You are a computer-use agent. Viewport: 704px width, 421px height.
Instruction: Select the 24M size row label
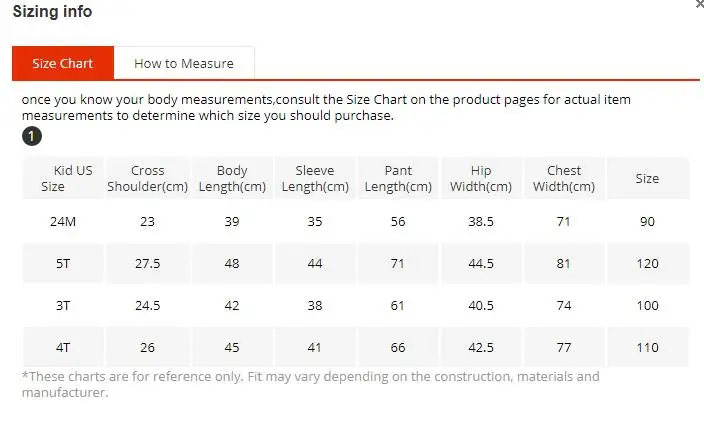(x=63, y=221)
